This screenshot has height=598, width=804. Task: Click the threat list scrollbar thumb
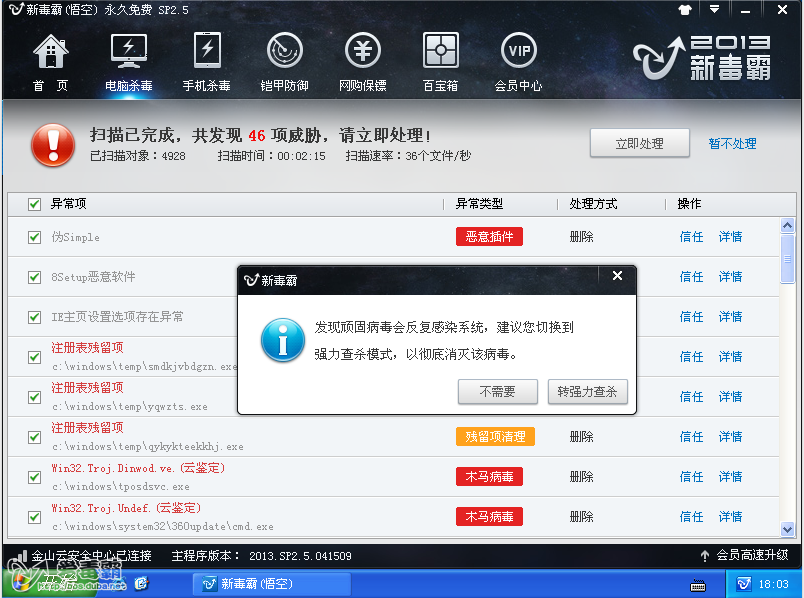click(788, 259)
